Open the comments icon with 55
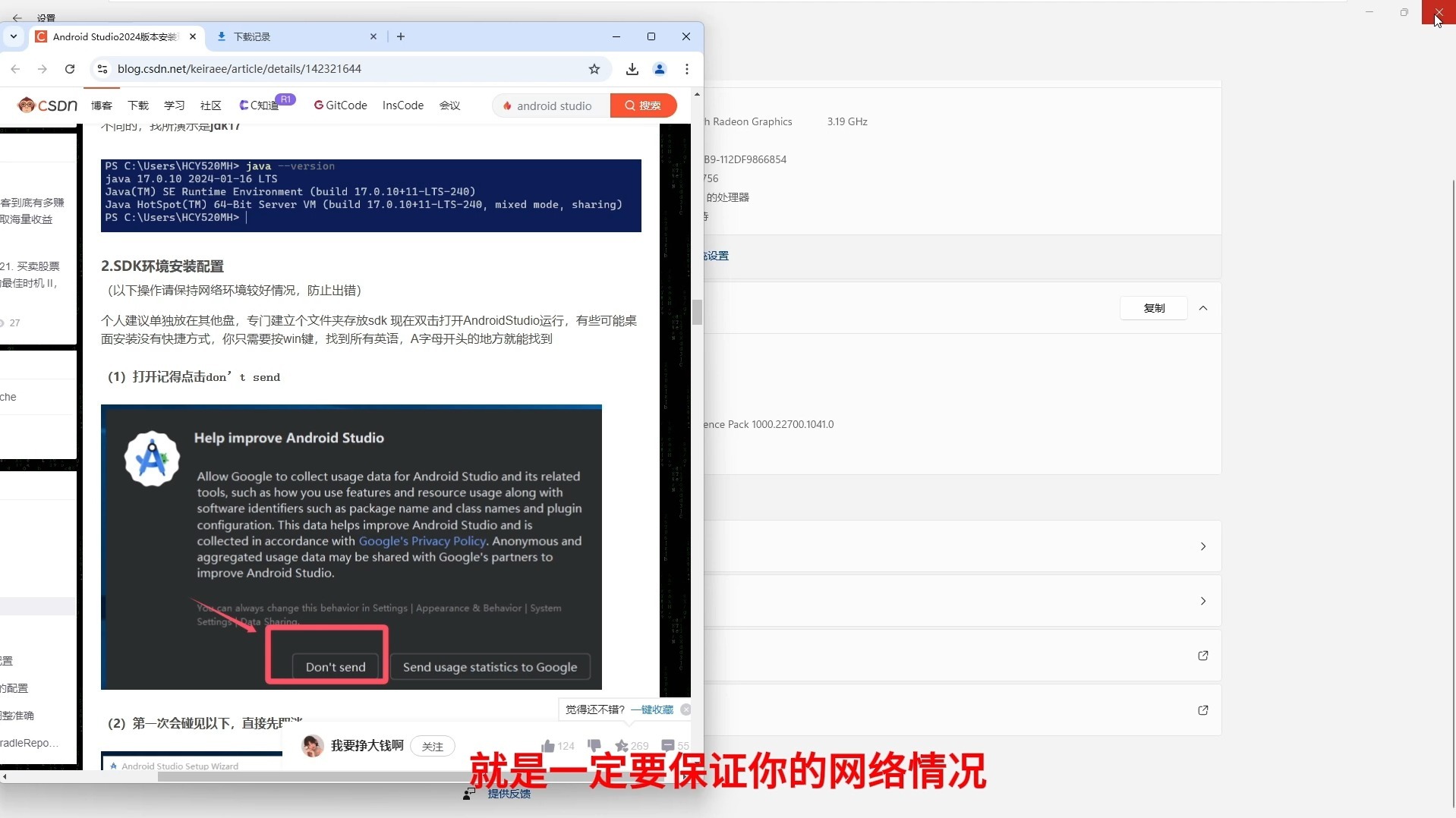The width and height of the screenshot is (1456, 818). (668, 746)
